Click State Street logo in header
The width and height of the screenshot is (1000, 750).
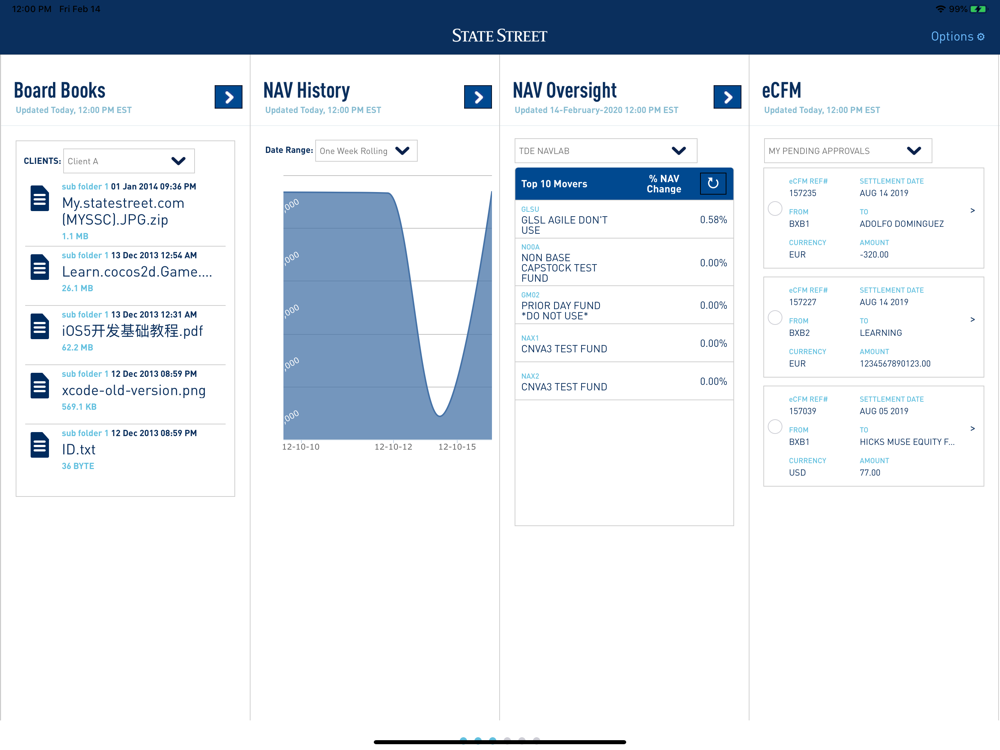[499, 36]
